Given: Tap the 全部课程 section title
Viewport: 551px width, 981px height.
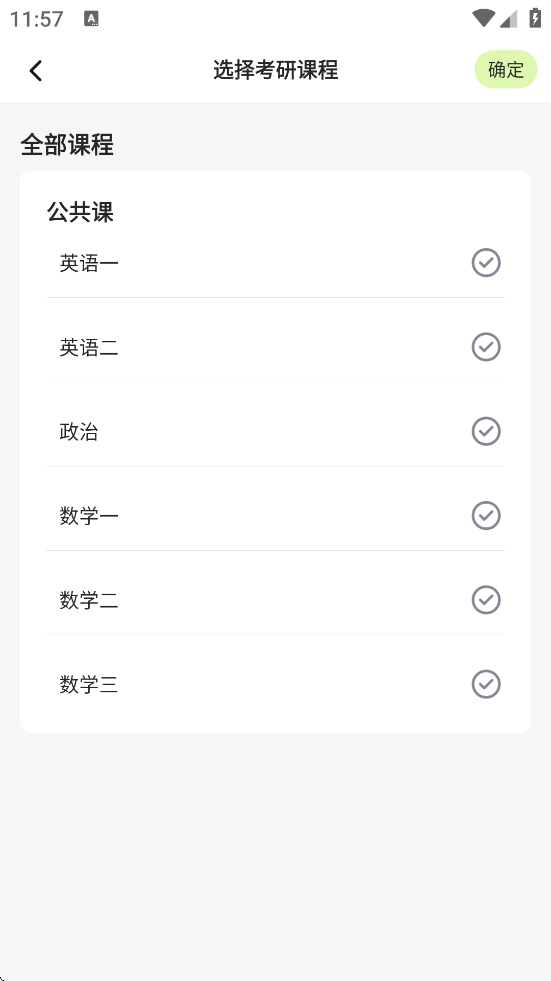Looking at the screenshot, I should [x=67, y=145].
